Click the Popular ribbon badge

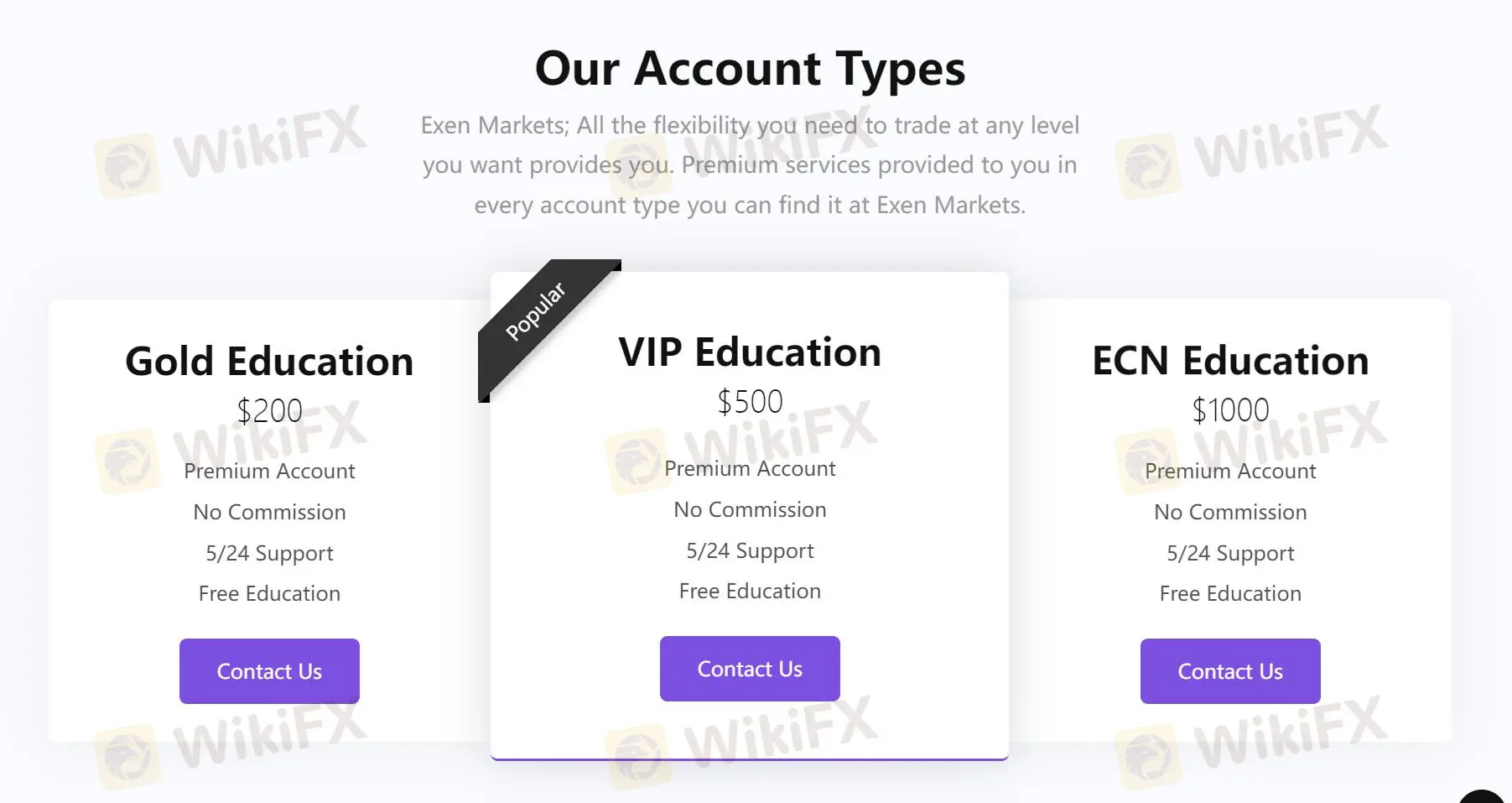tap(537, 312)
